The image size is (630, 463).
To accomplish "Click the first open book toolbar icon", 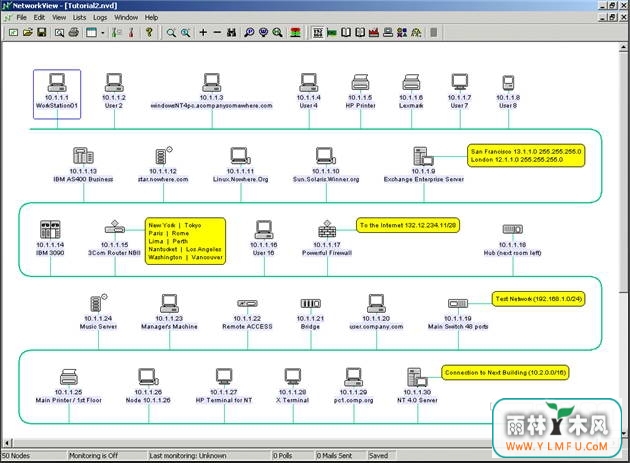I will 346,33.
